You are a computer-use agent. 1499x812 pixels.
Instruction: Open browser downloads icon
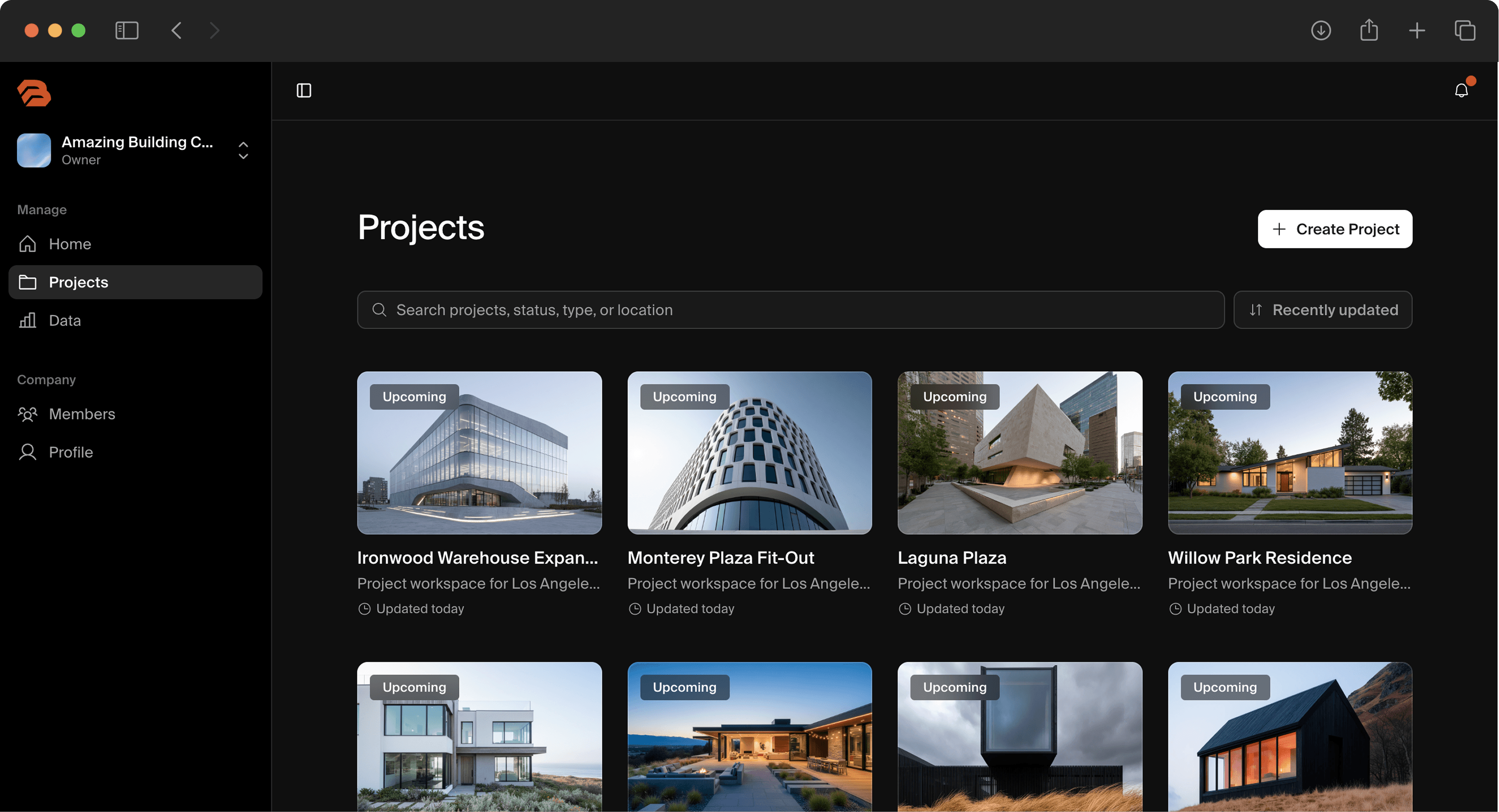tap(1321, 30)
